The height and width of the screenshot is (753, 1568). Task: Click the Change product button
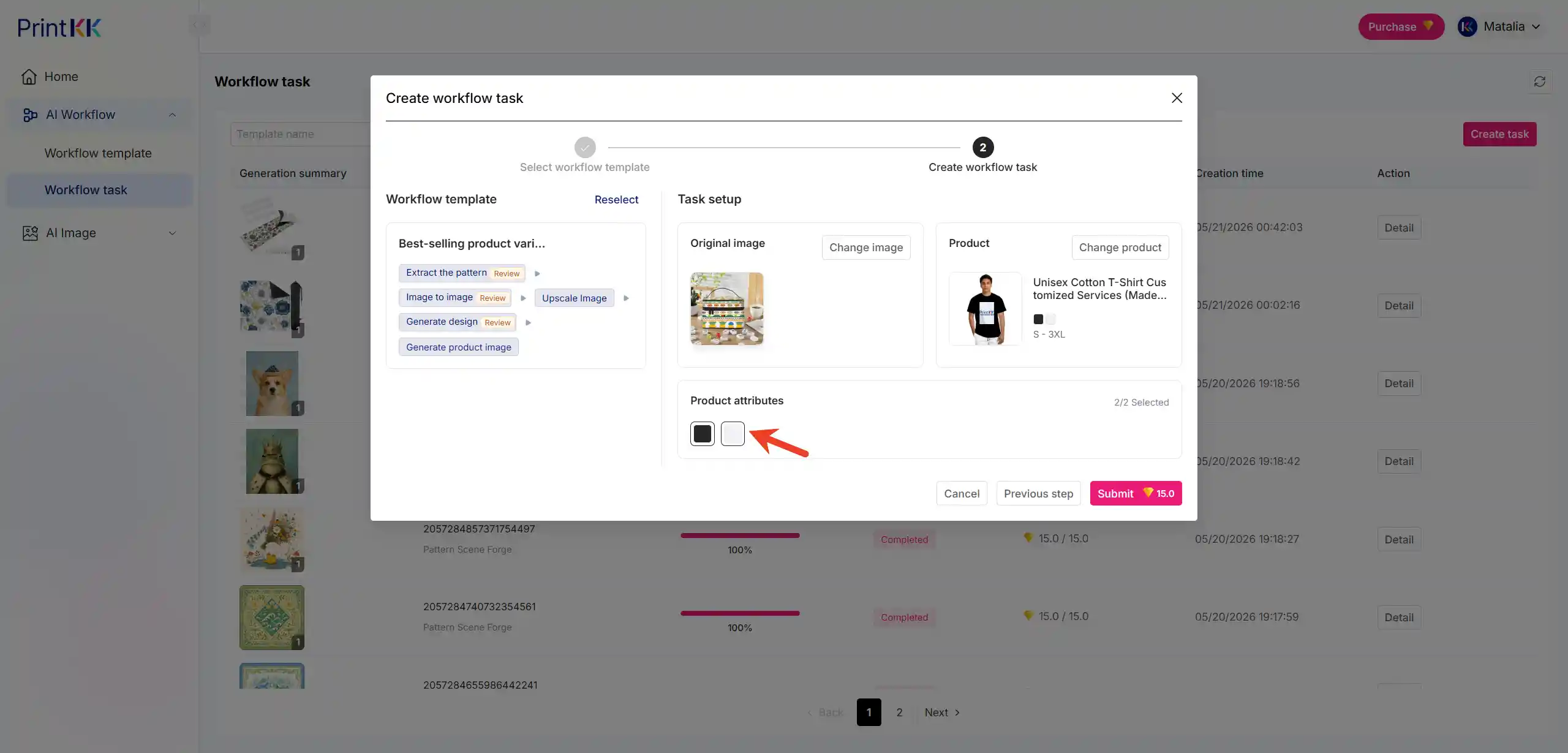pyautogui.click(x=1120, y=248)
